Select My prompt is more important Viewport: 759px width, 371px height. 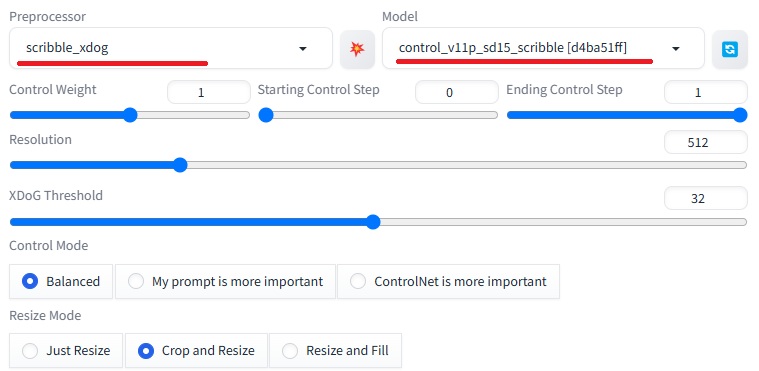[x=225, y=281]
